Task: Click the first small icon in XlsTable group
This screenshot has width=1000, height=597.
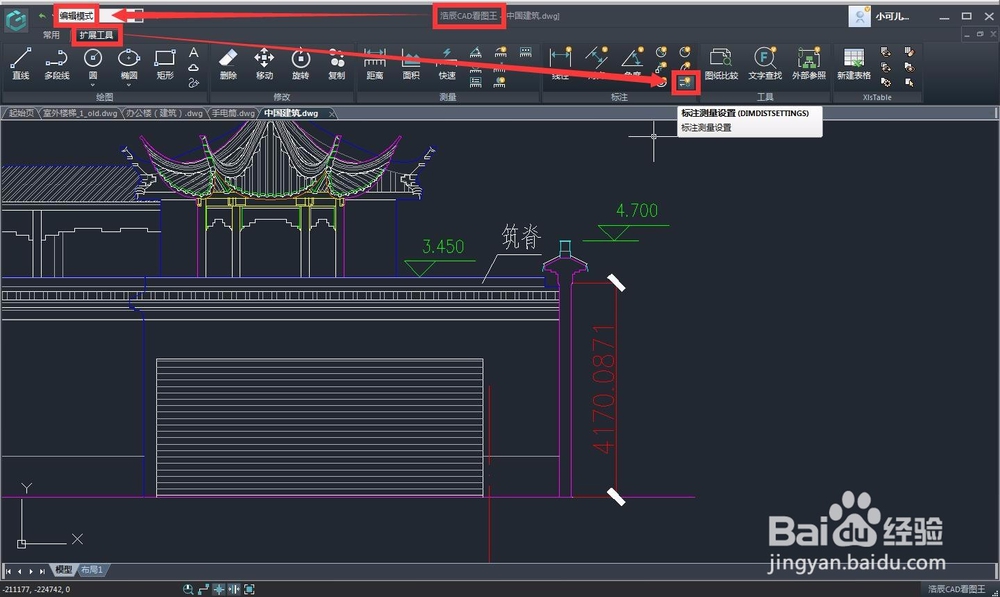Action: point(886,52)
